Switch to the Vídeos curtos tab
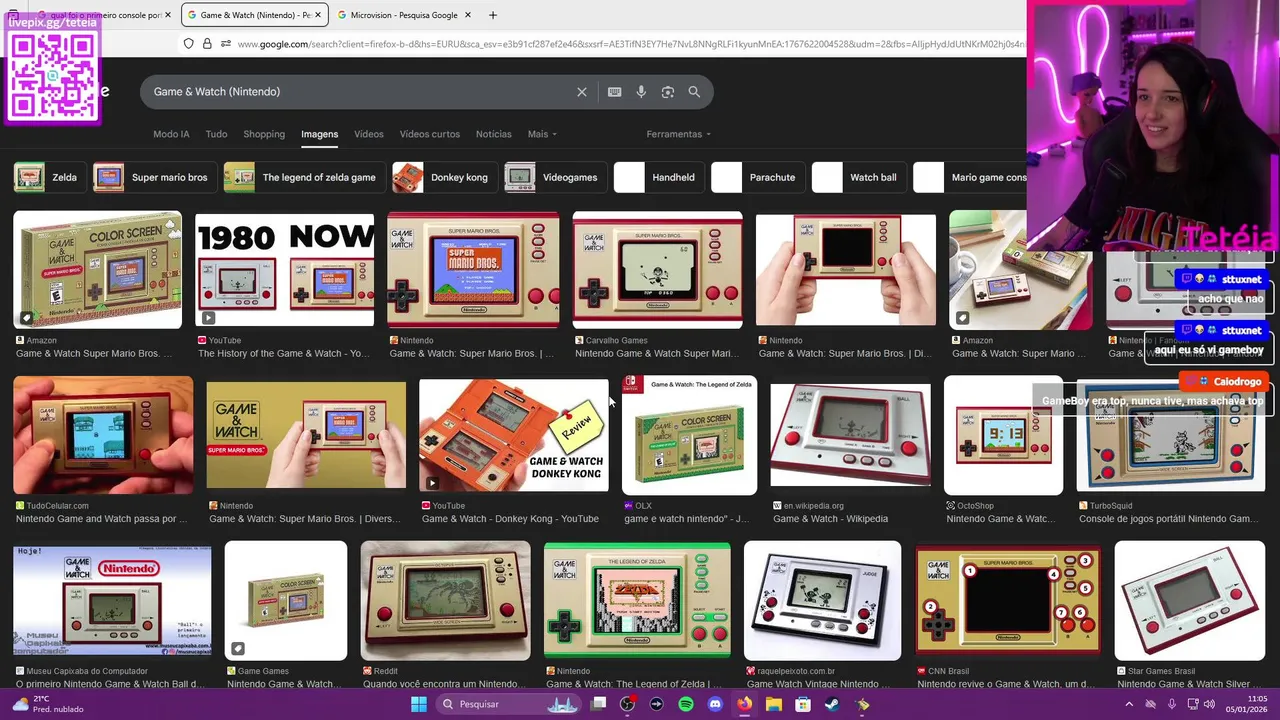 point(430,134)
